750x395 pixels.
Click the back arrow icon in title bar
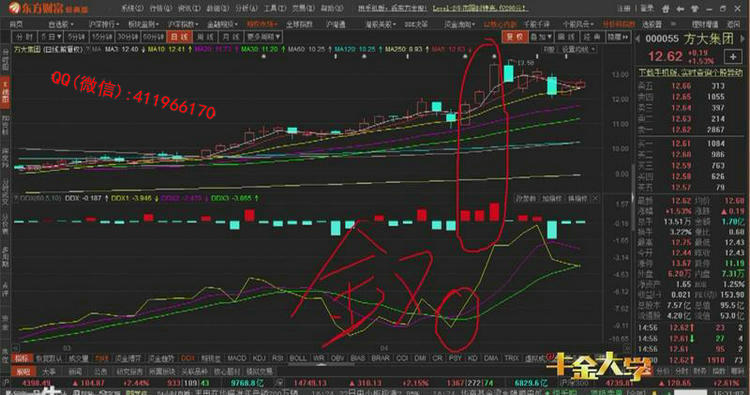point(680,8)
